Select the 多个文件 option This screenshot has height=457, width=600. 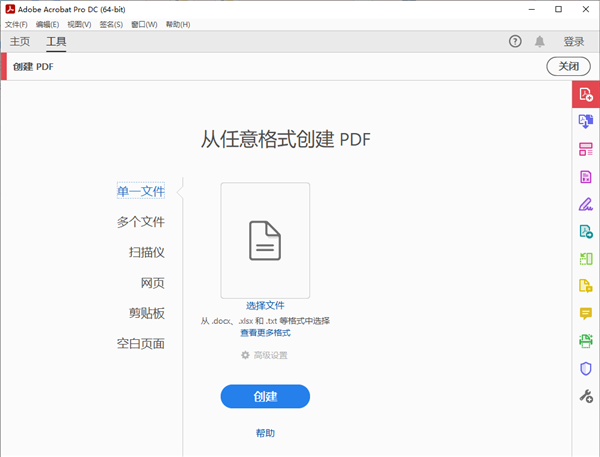[x=141, y=222]
